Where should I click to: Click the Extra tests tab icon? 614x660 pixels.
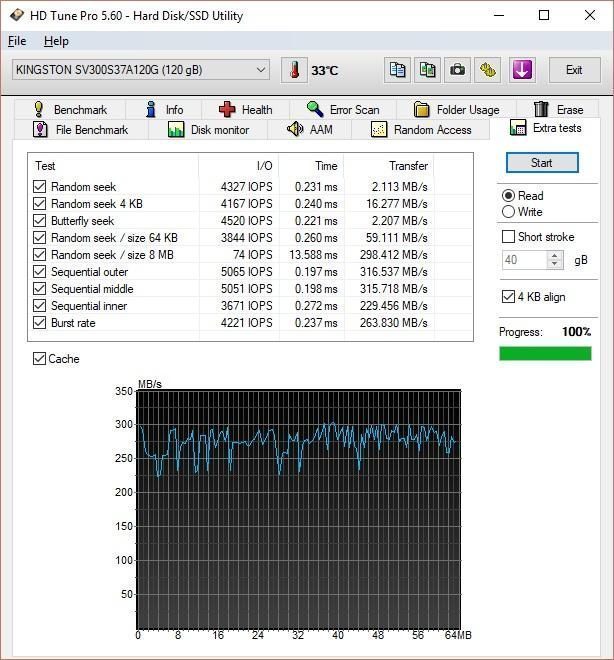tap(518, 128)
